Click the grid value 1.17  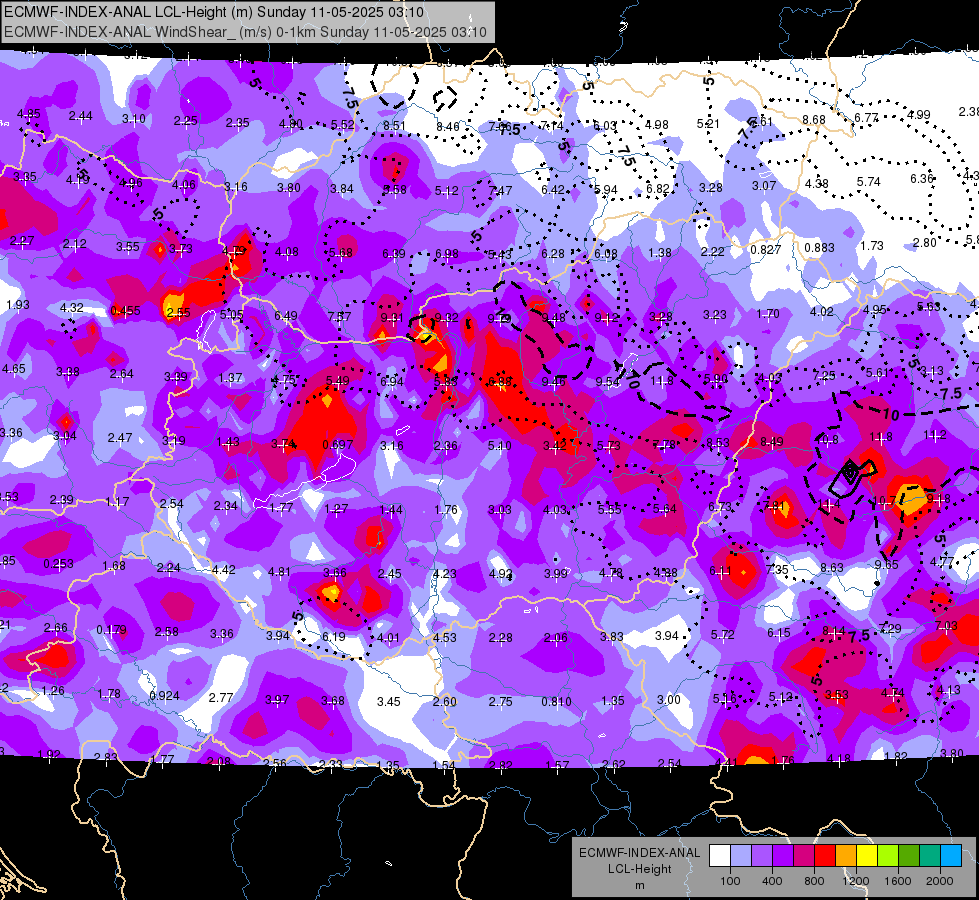[x=117, y=502]
